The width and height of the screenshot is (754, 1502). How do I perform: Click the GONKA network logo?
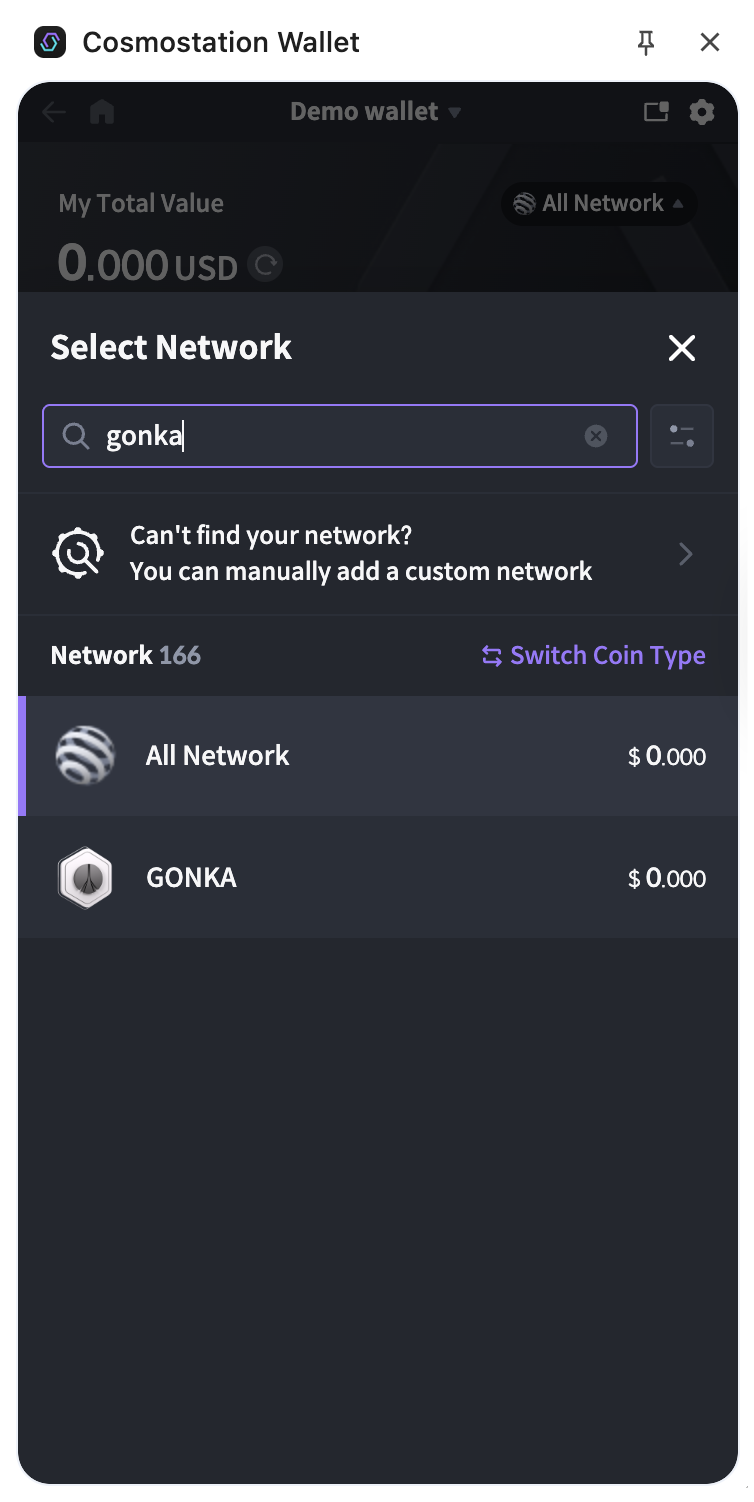[x=85, y=878]
